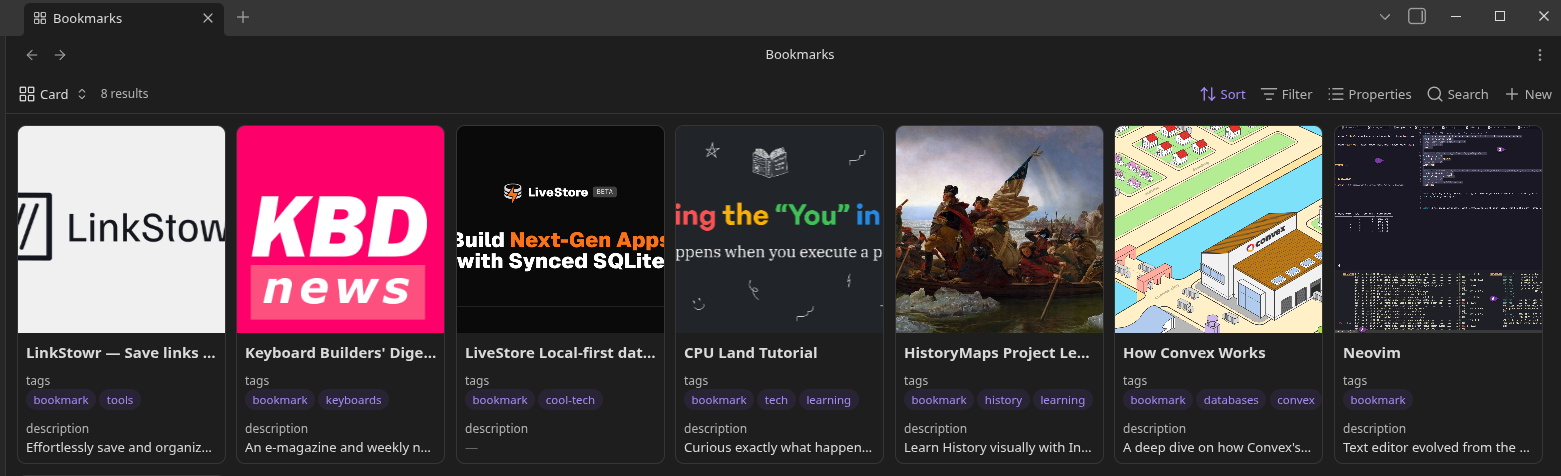
Task: Click the 'history' tag
Action: coord(1003,400)
